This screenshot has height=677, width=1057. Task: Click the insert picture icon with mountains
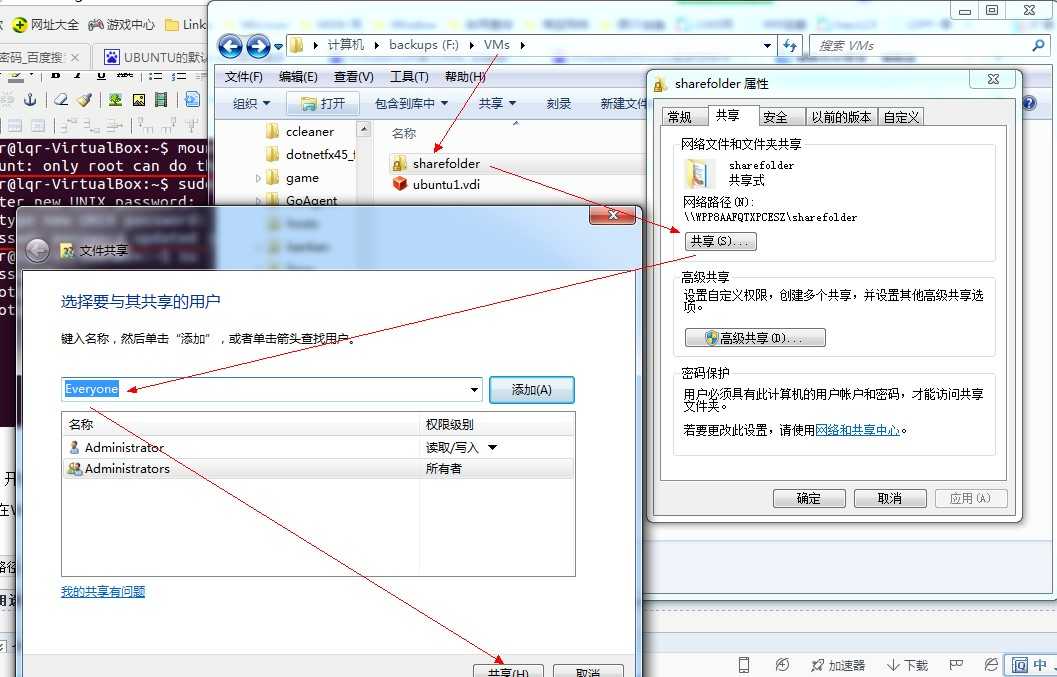point(139,100)
